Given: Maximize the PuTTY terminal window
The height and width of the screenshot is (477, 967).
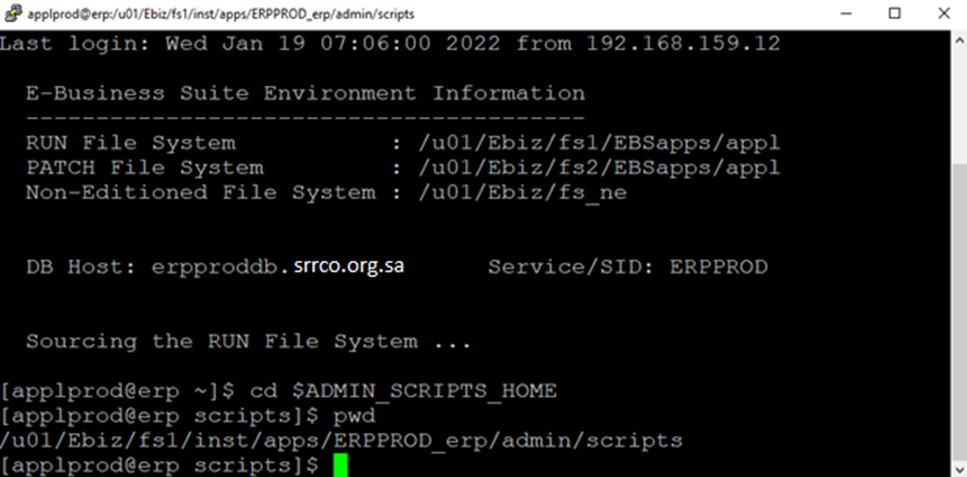Looking at the screenshot, I should 893,15.
